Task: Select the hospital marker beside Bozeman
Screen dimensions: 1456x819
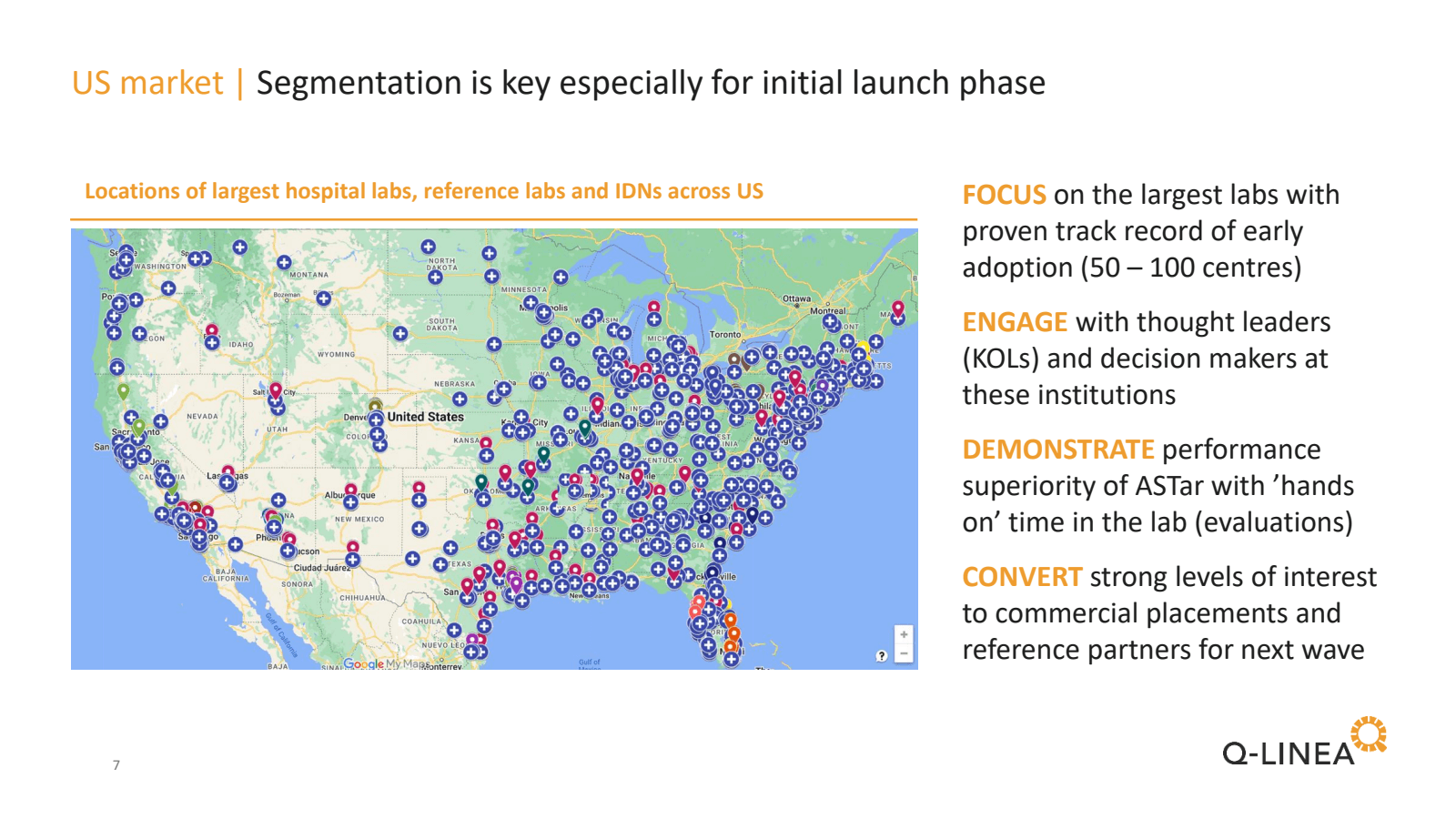Action: 323,298
